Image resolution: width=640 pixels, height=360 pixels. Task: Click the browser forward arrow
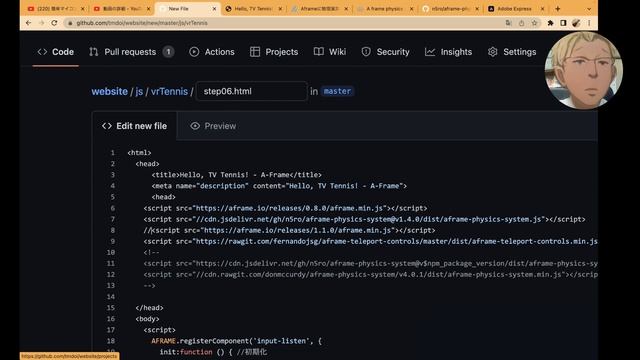point(41,23)
